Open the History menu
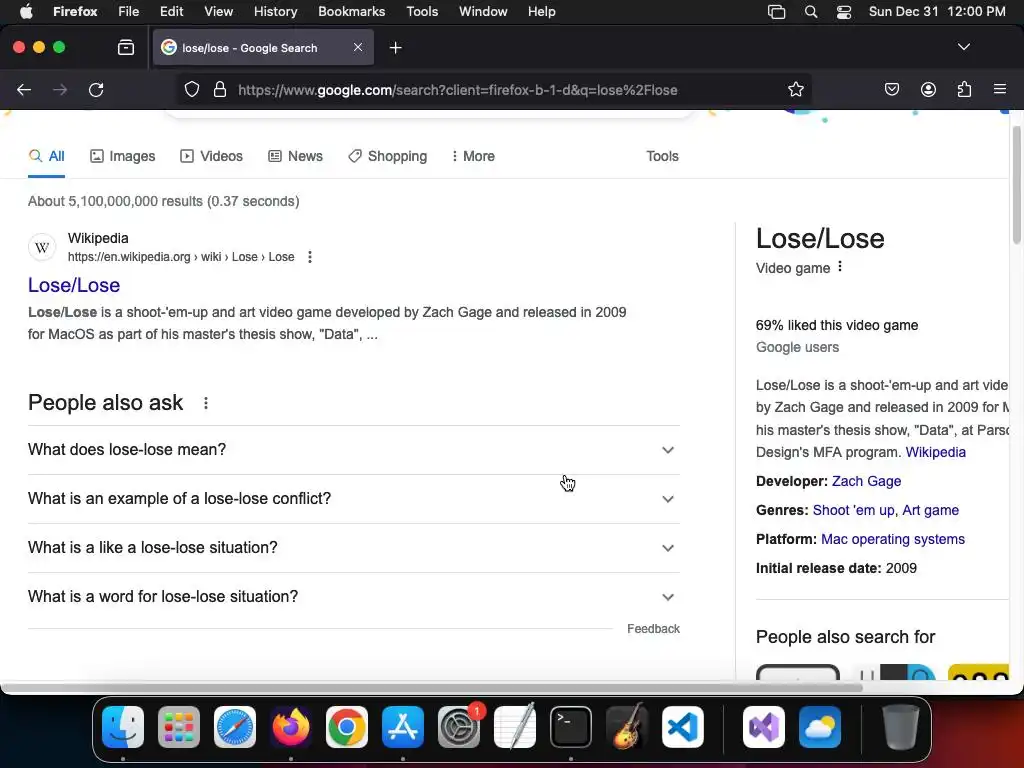 pos(275,12)
